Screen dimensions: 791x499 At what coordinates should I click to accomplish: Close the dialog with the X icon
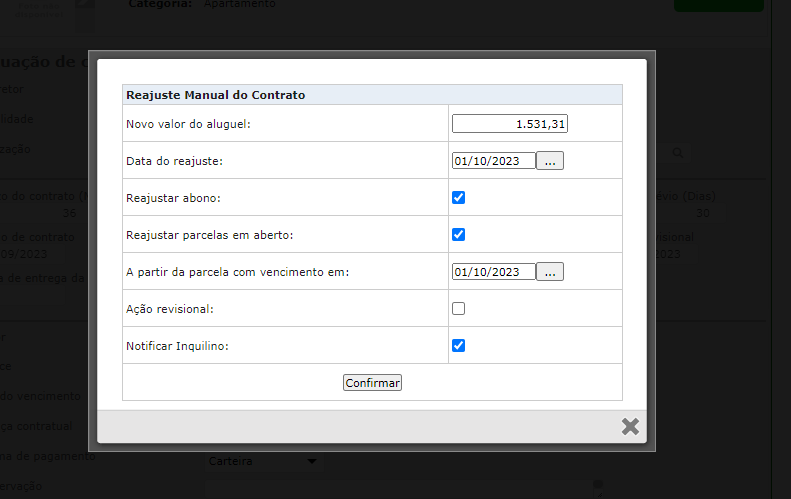(x=630, y=426)
